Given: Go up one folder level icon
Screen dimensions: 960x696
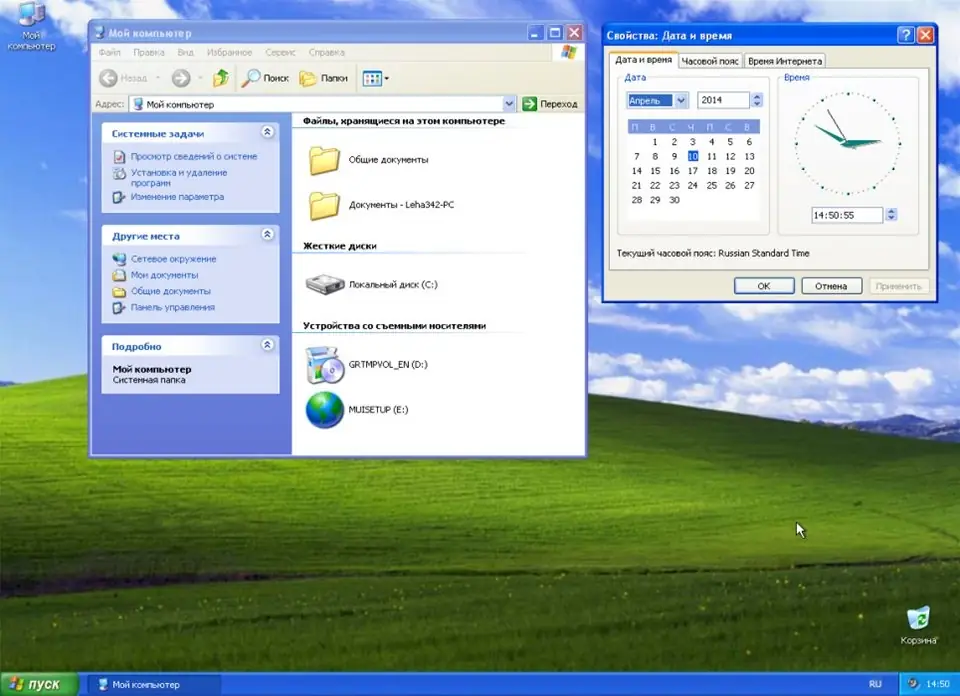Looking at the screenshot, I should pos(220,78).
